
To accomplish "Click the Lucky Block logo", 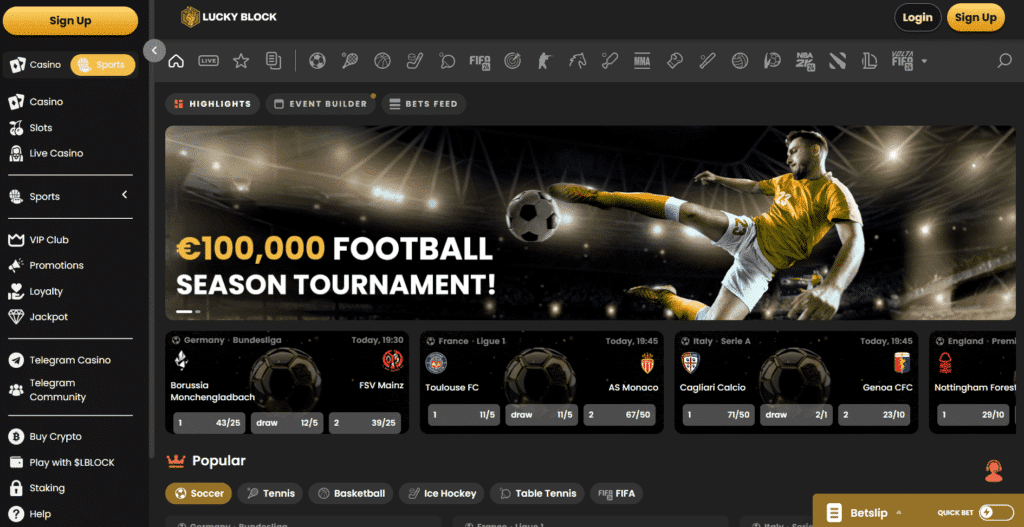I will (229, 18).
